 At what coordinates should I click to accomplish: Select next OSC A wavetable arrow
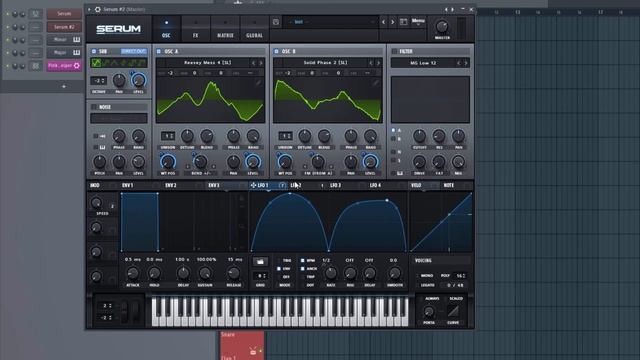(261, 63)
